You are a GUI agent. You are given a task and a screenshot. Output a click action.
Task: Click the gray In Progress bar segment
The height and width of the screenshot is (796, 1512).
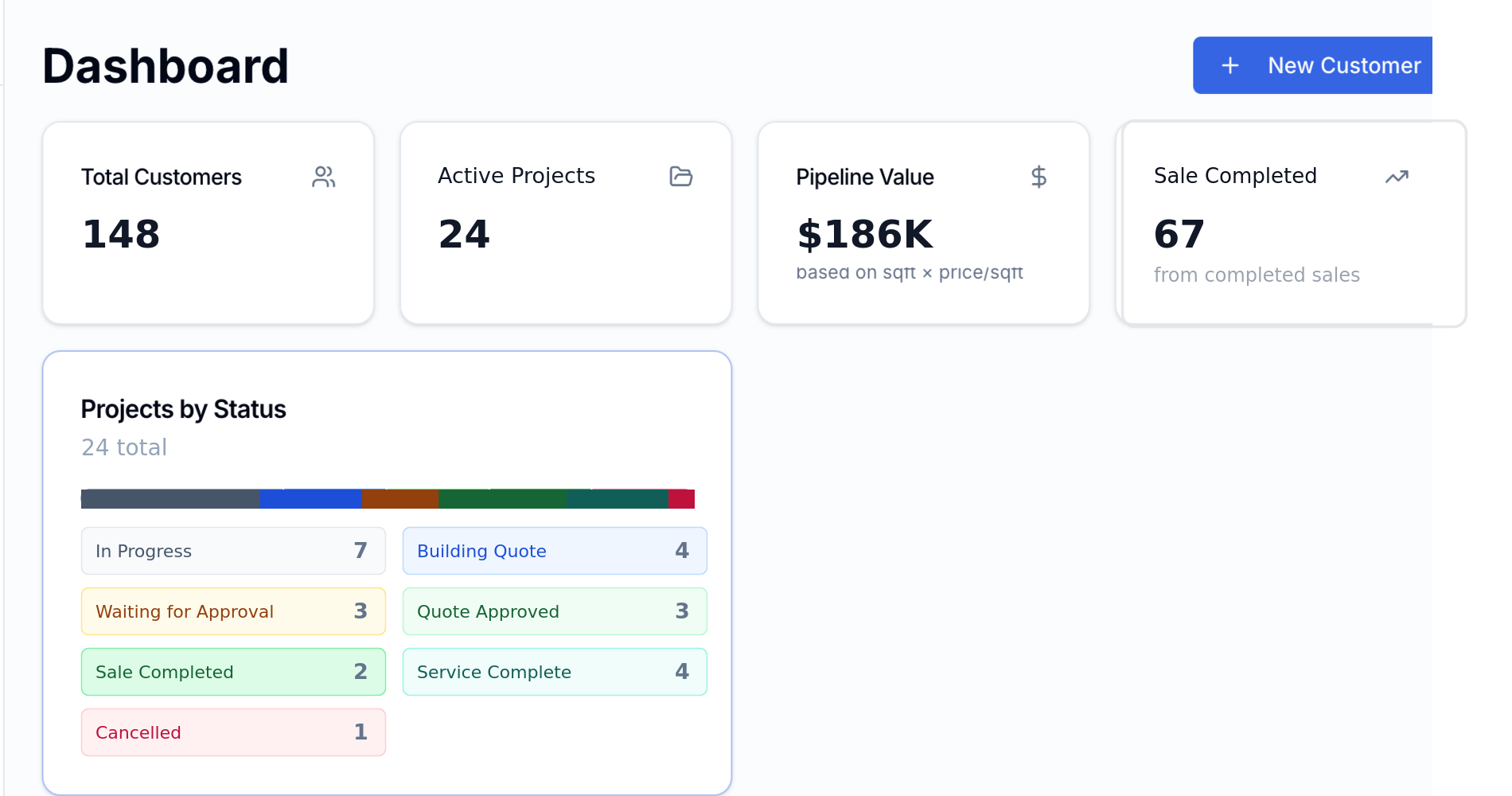[170, 499]
